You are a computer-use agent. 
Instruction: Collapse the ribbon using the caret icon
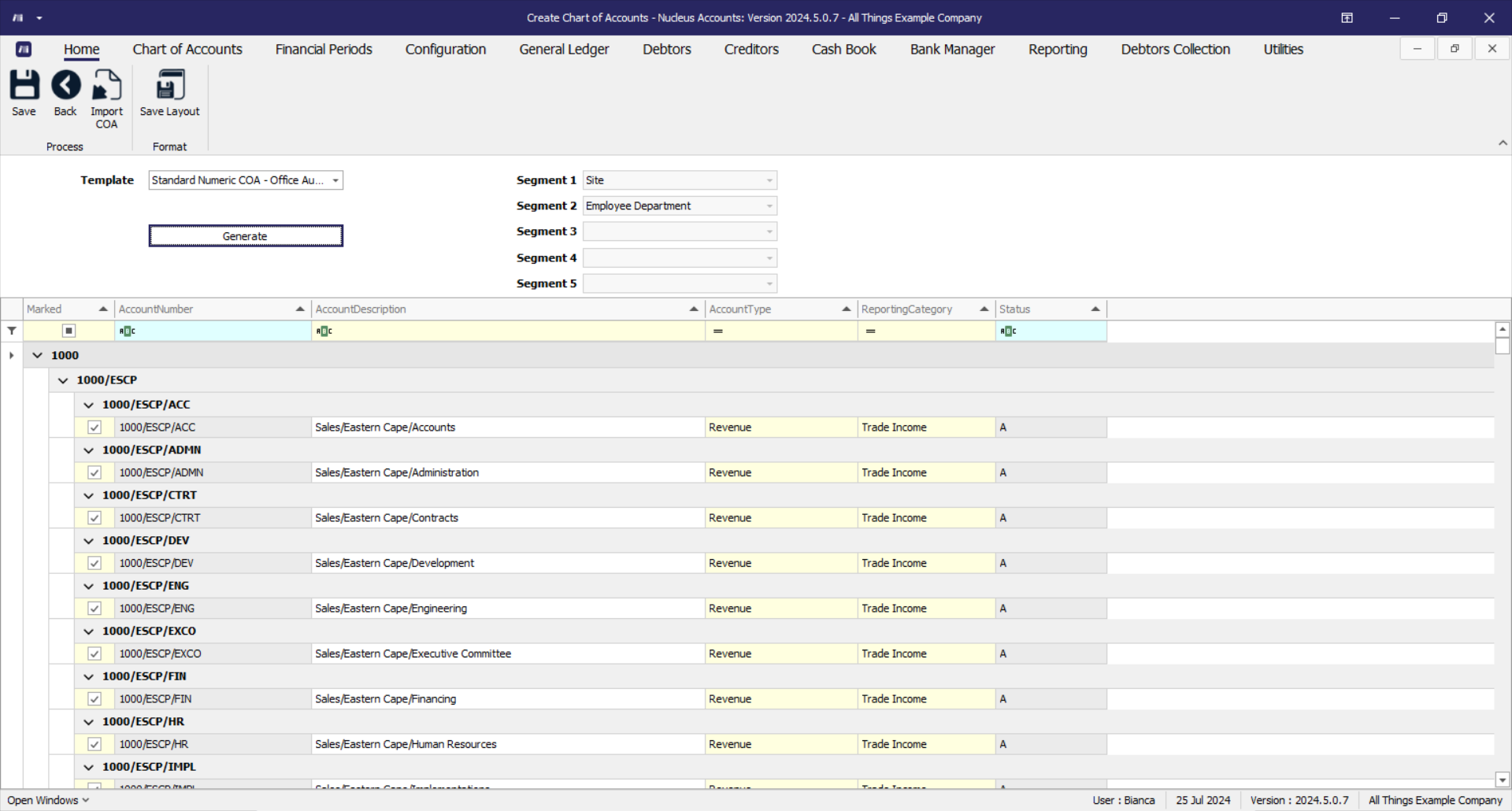tap(1503, 143)
